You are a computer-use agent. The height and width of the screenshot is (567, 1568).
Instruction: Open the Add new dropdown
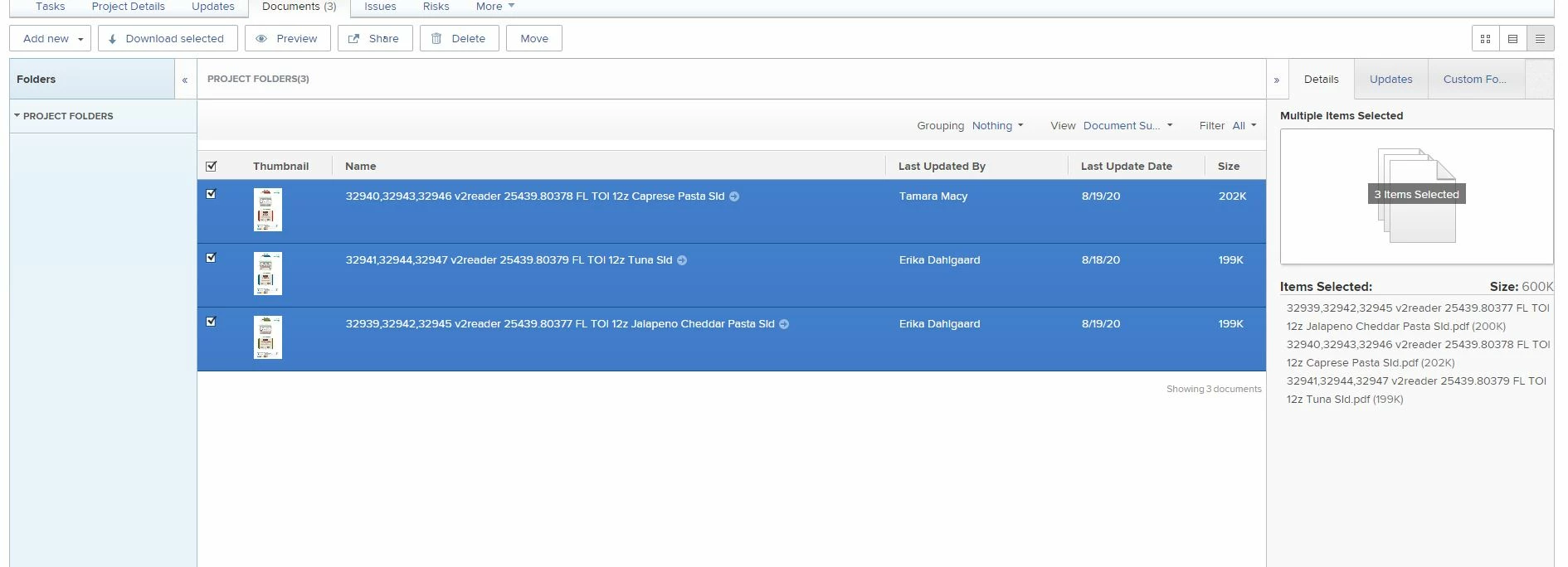click(x=50, y=38)
